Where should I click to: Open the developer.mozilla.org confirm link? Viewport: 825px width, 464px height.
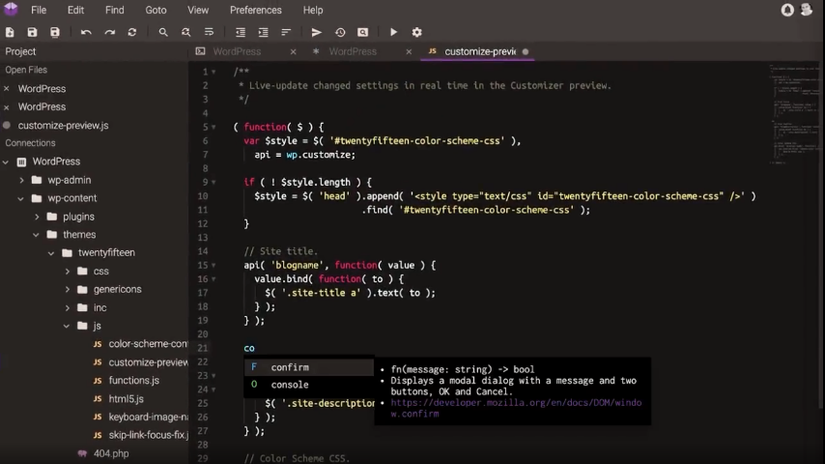(516, 408)
